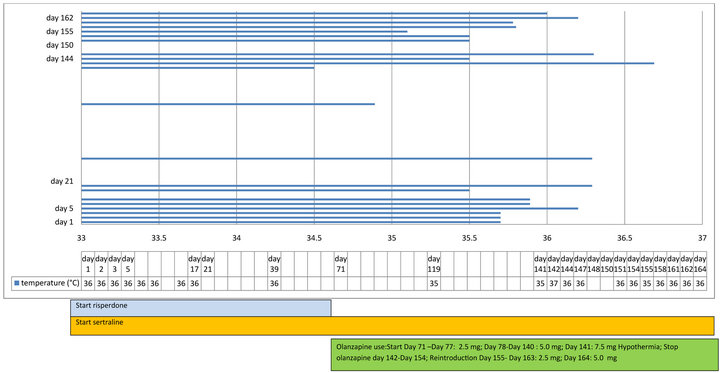Click x-axis tick label '33'

click(81, 238)
